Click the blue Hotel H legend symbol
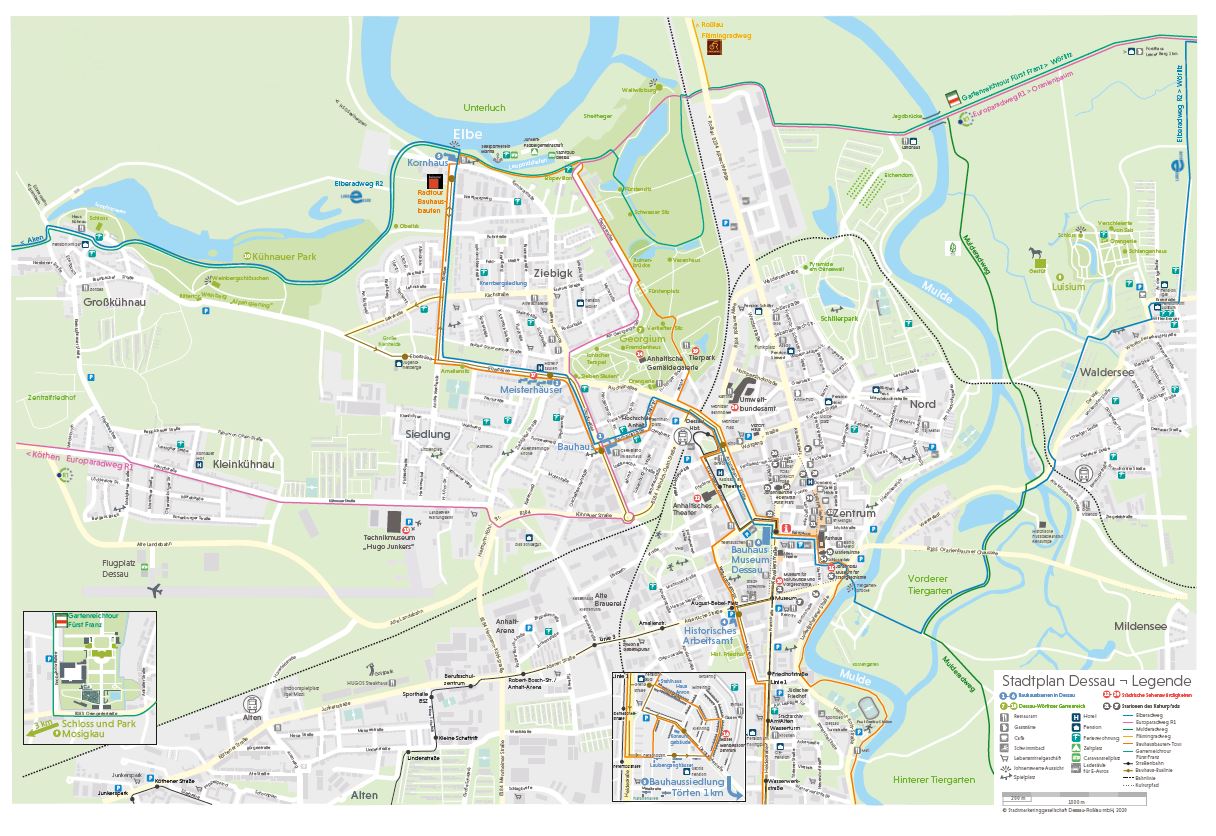The height and width of the screenshot is (836, 1216). pos(1076,717)
